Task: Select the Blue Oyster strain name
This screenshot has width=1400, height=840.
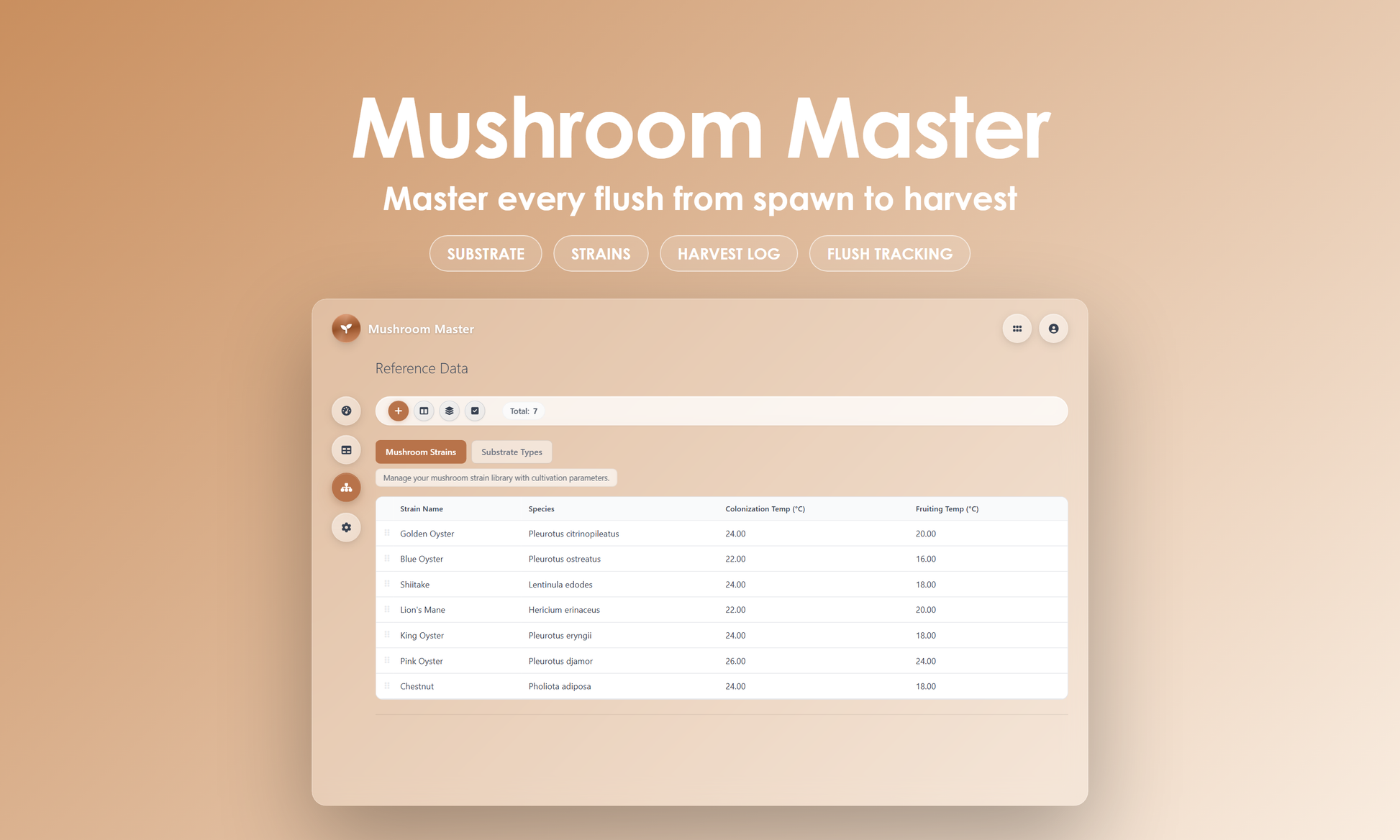Action: (x=422, y=559)
